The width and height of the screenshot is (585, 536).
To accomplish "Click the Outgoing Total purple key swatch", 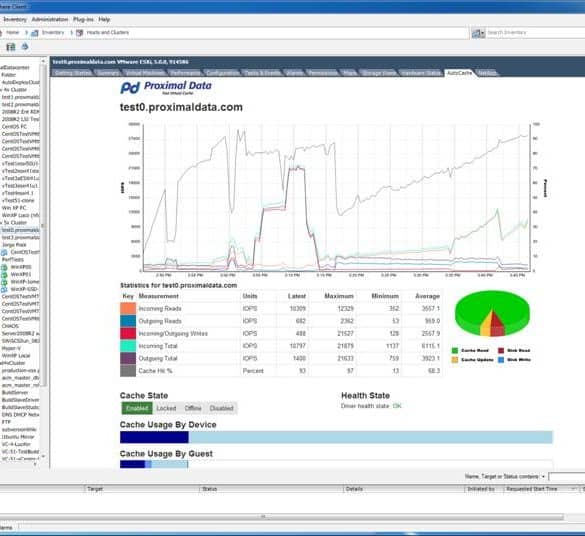I will [x=128, y=358].
